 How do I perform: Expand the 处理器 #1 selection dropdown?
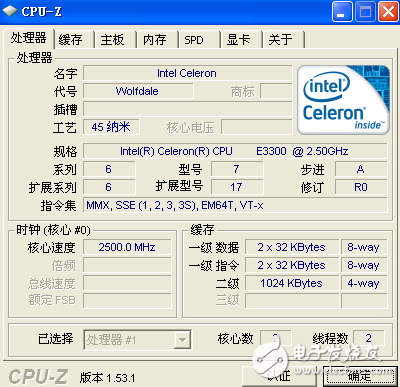137,340
